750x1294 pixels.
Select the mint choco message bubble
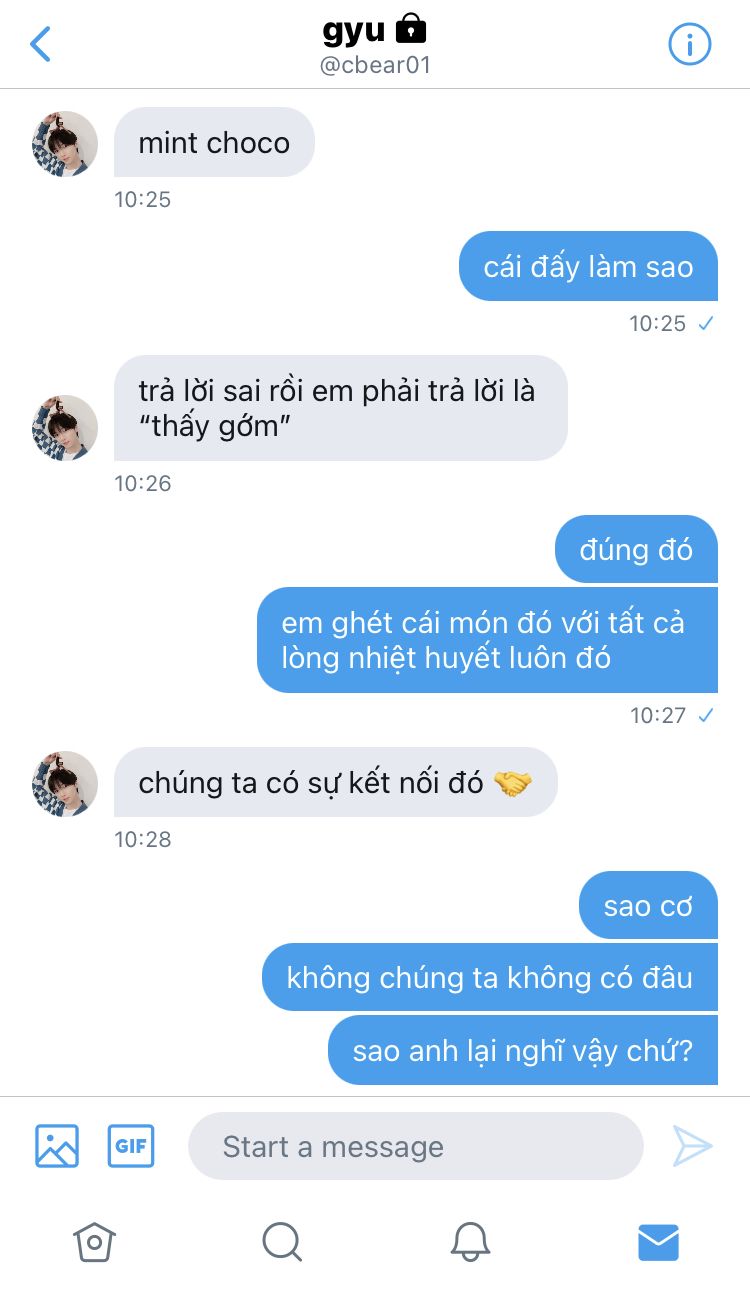pyautogui.click(x=214, y=142)
